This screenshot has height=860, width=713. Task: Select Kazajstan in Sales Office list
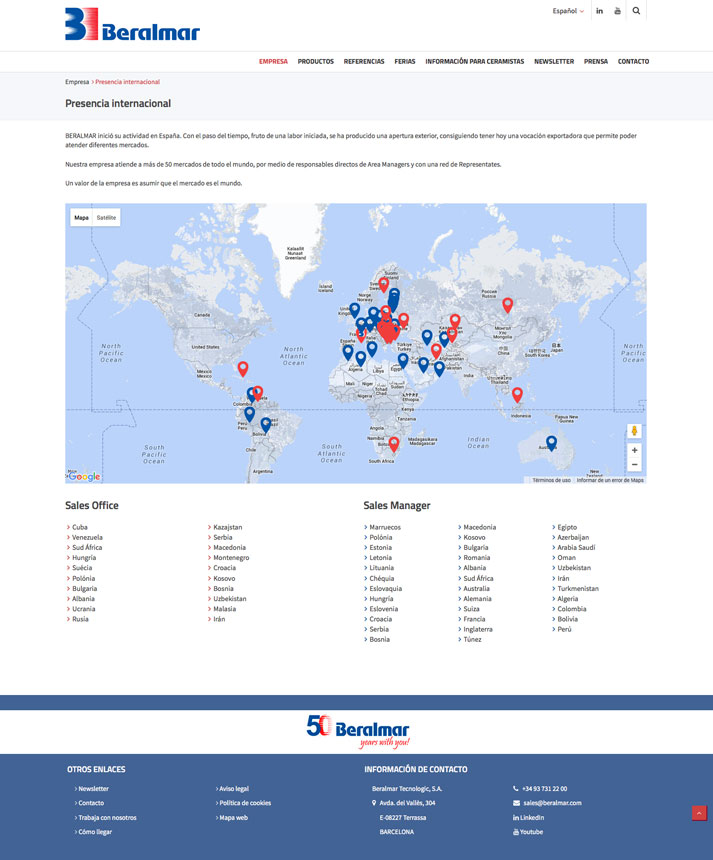tap(228, 527)
